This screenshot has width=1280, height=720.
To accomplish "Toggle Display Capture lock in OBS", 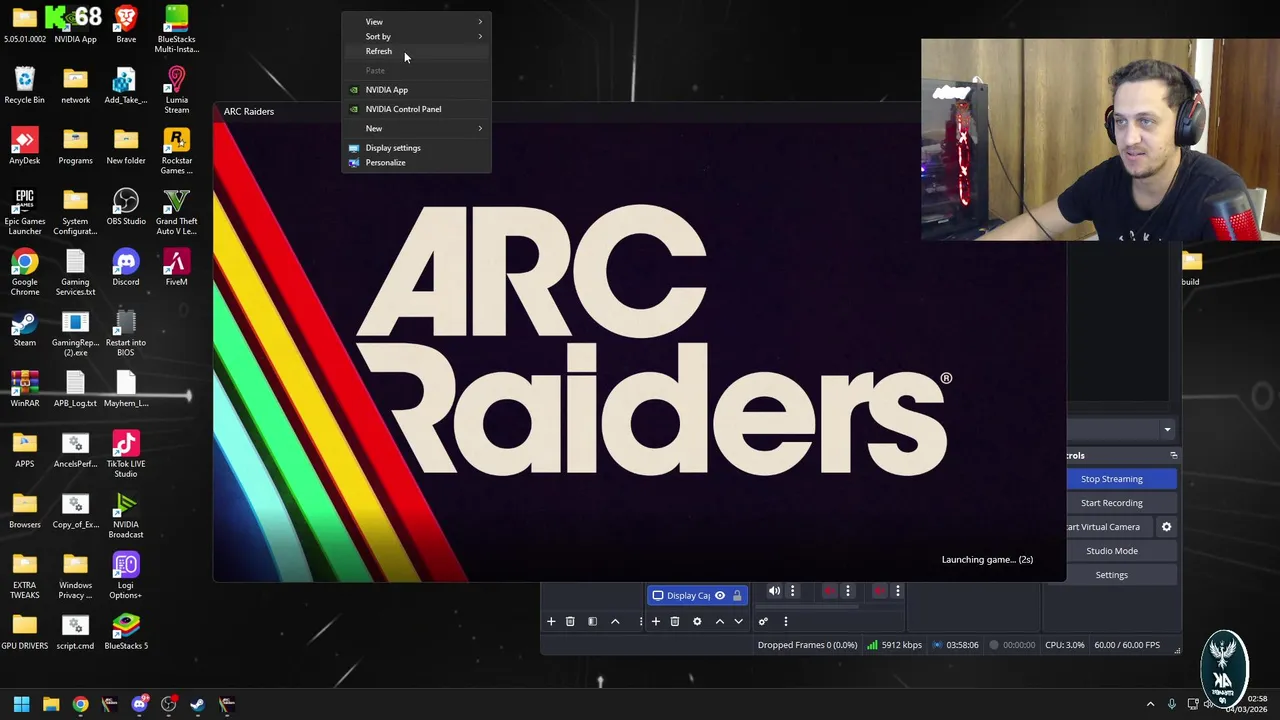I will pos(737,595).
